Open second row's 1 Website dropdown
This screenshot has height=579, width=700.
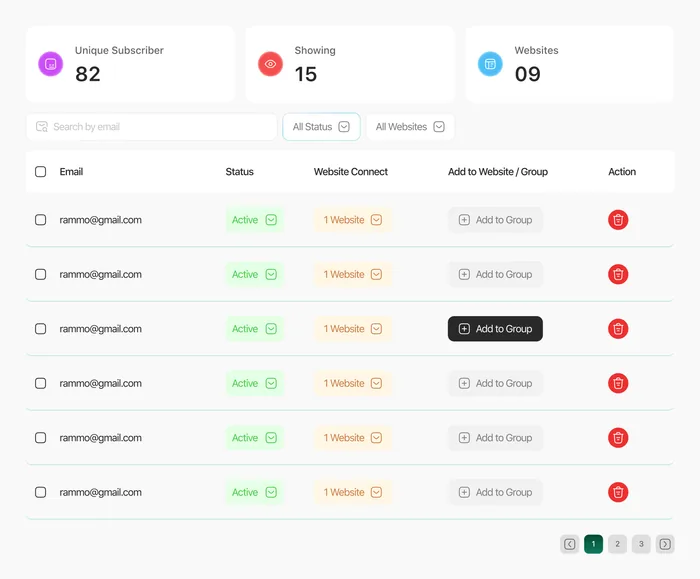click(353, 274)
